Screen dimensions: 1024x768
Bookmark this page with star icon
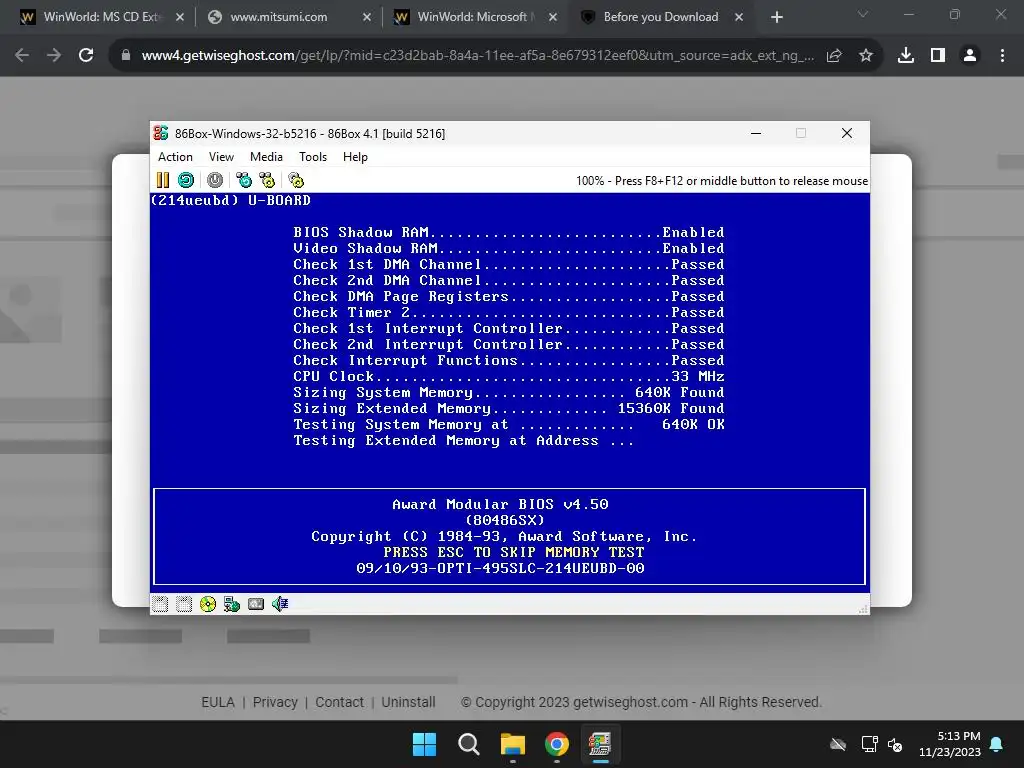click(x=866, y=56)
